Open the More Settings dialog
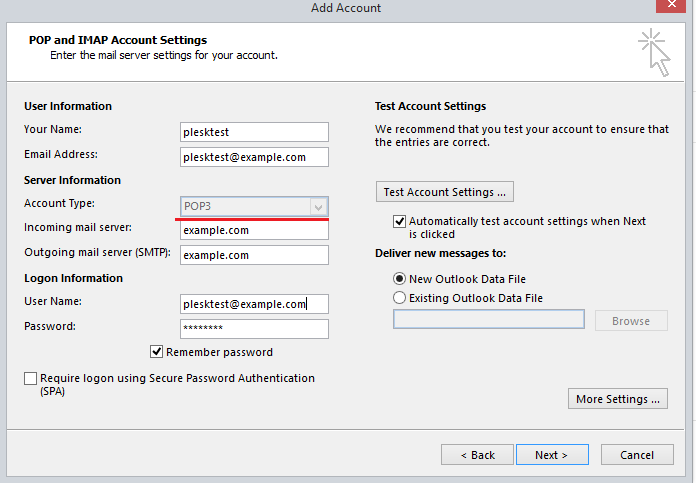696x483 pixels. point(618,399)
